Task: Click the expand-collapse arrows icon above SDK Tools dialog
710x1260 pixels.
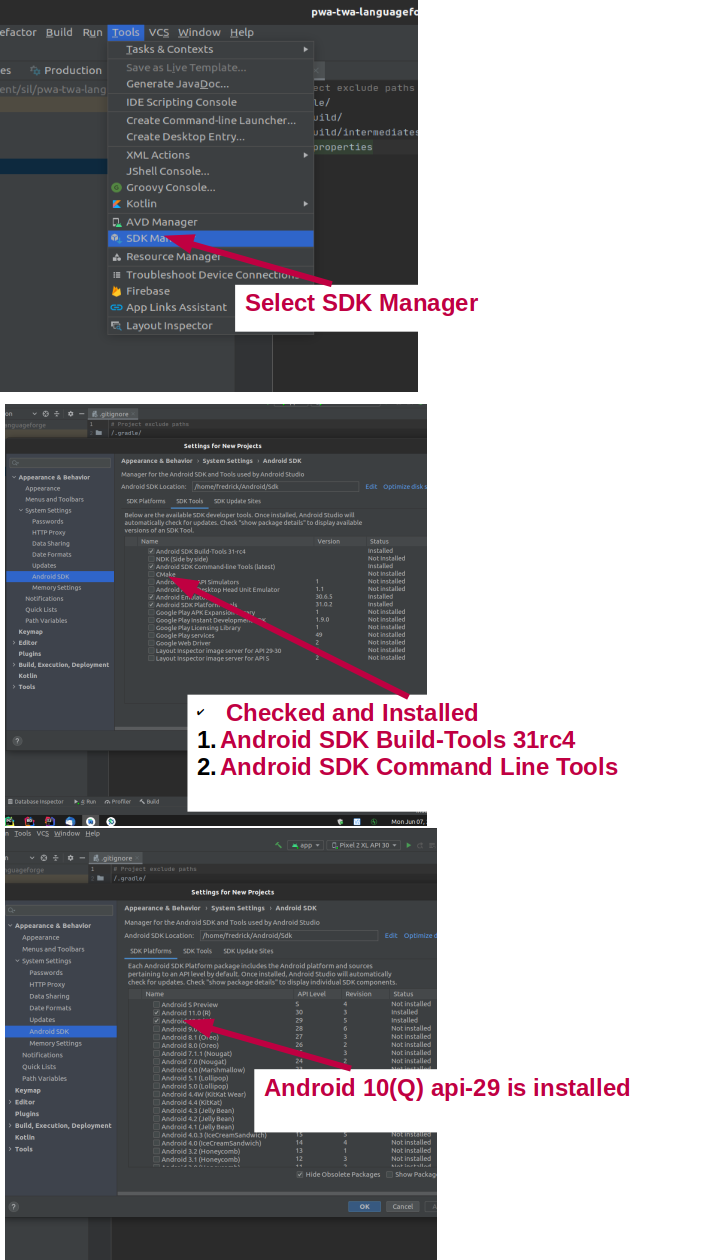Action: (x=56, y=413)
